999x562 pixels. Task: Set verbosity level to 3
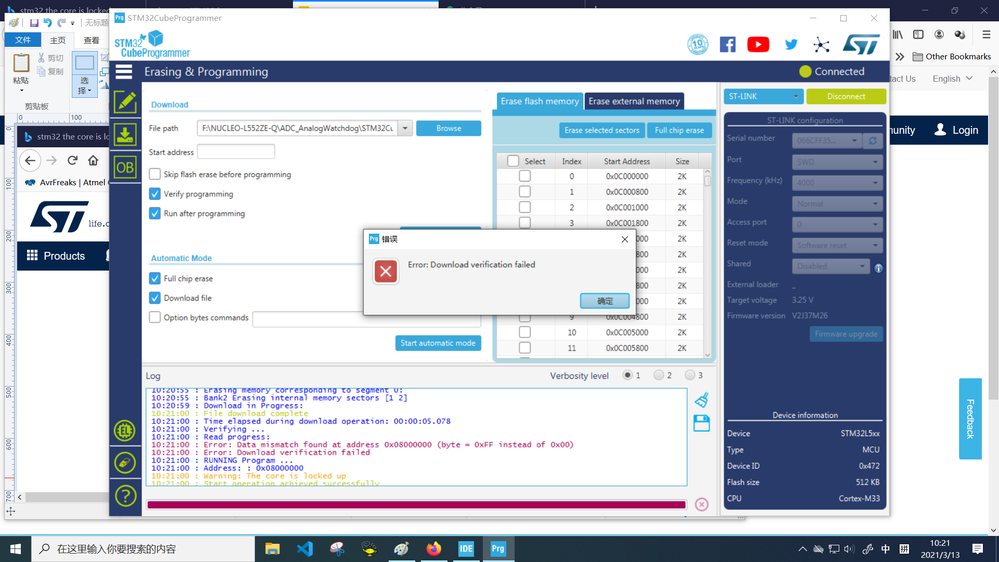689,375
